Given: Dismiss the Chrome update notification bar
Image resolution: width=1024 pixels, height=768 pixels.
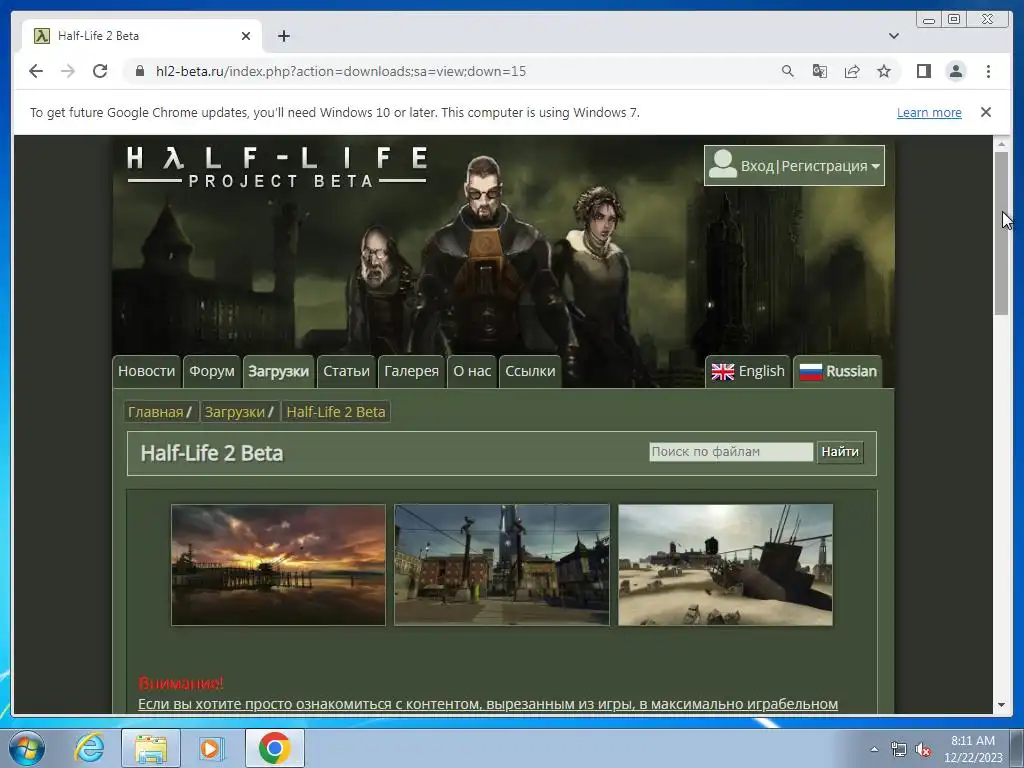Looking at the screenshot, I should (985, 112).
